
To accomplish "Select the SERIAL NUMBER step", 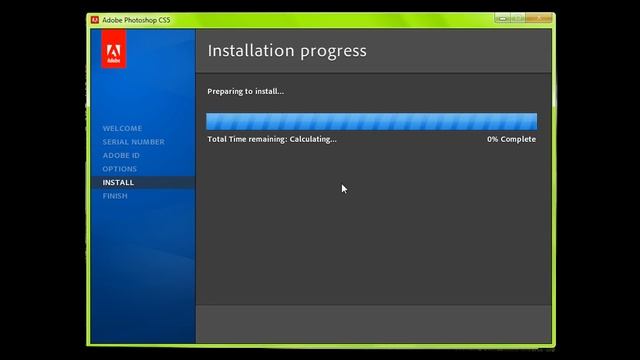I will pyautogui.click(x=133, y=142).
